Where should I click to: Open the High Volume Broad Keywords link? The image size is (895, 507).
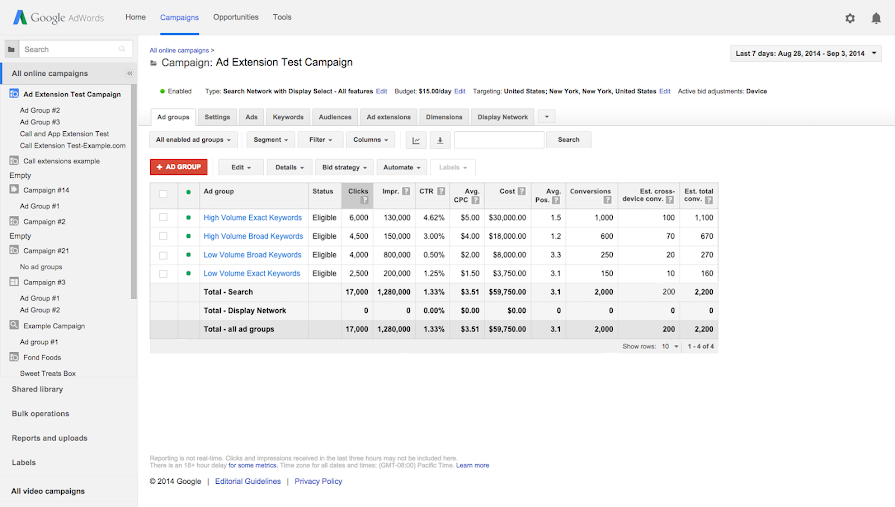253,236
